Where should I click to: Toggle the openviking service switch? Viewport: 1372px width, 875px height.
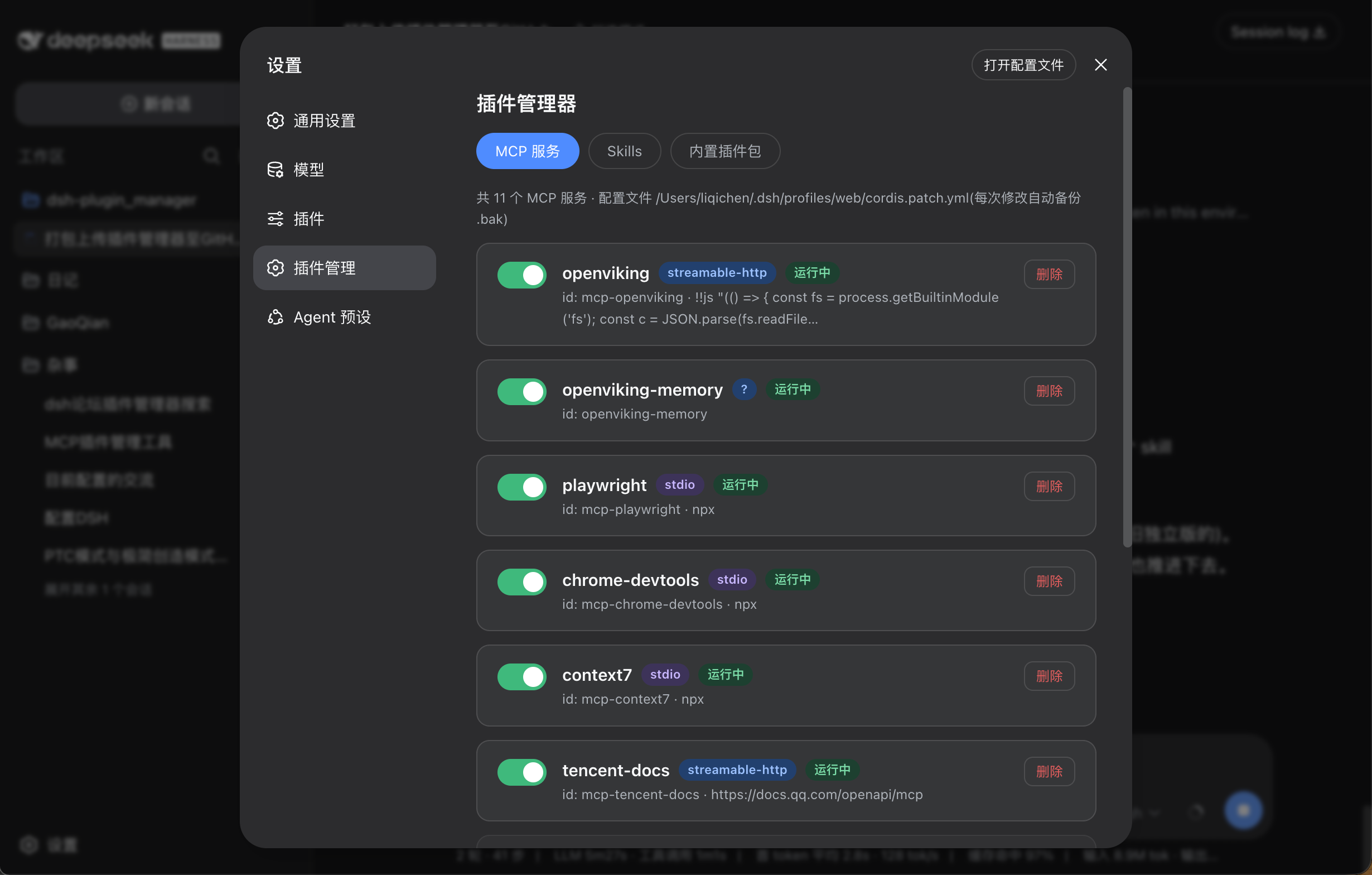(x=521, y=275)
